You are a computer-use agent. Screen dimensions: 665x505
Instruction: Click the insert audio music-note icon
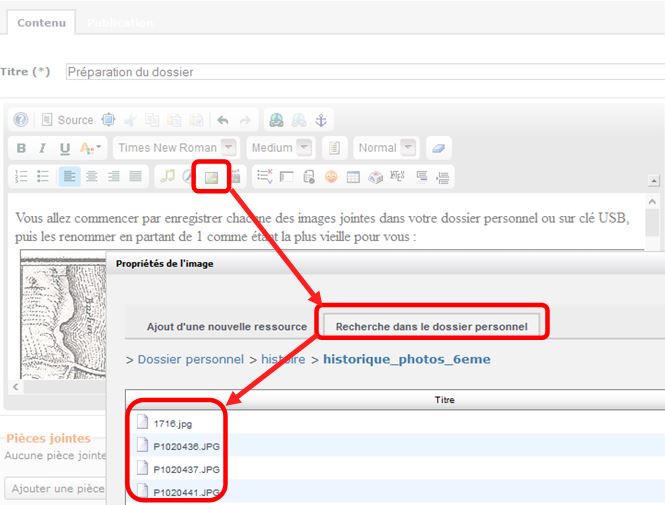[x=168, y=177]
